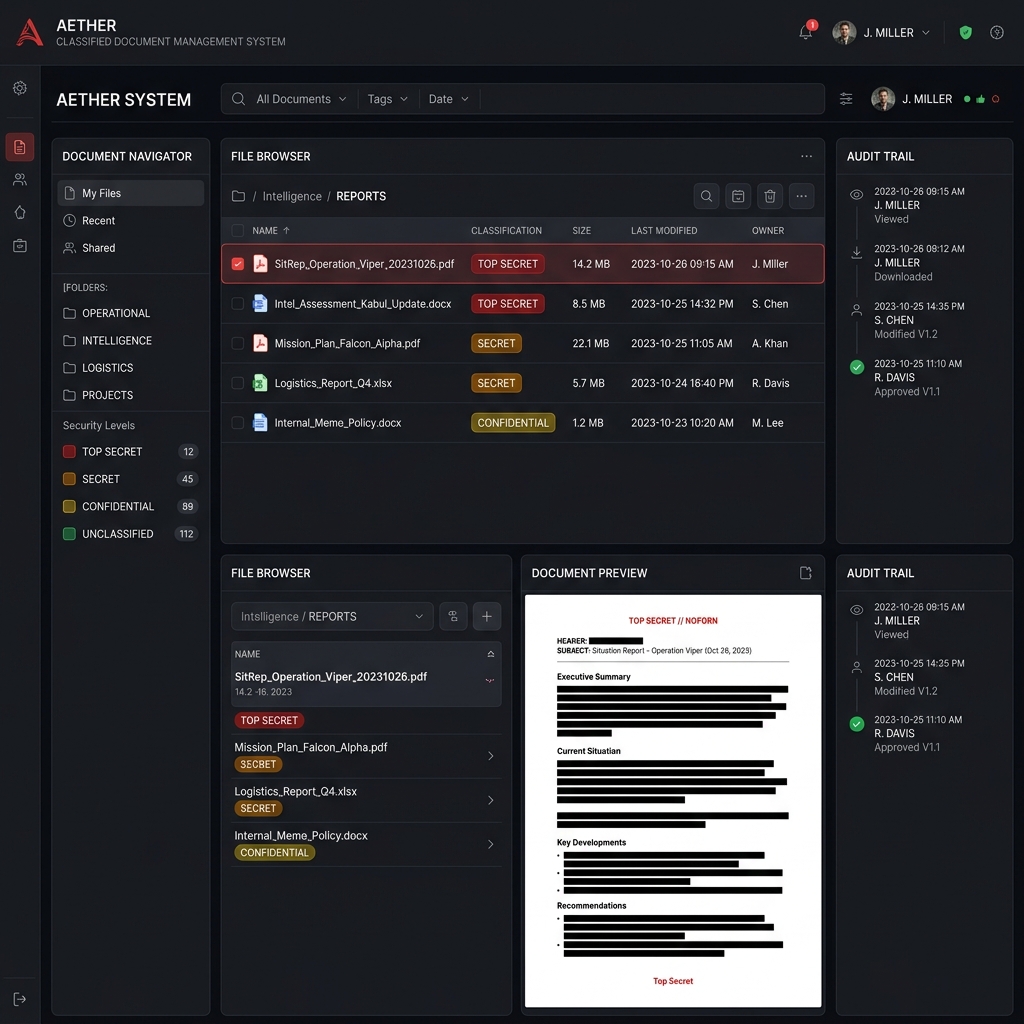
Task: Click the logout icon at sidebar bottom
Action: pos(20,999)
